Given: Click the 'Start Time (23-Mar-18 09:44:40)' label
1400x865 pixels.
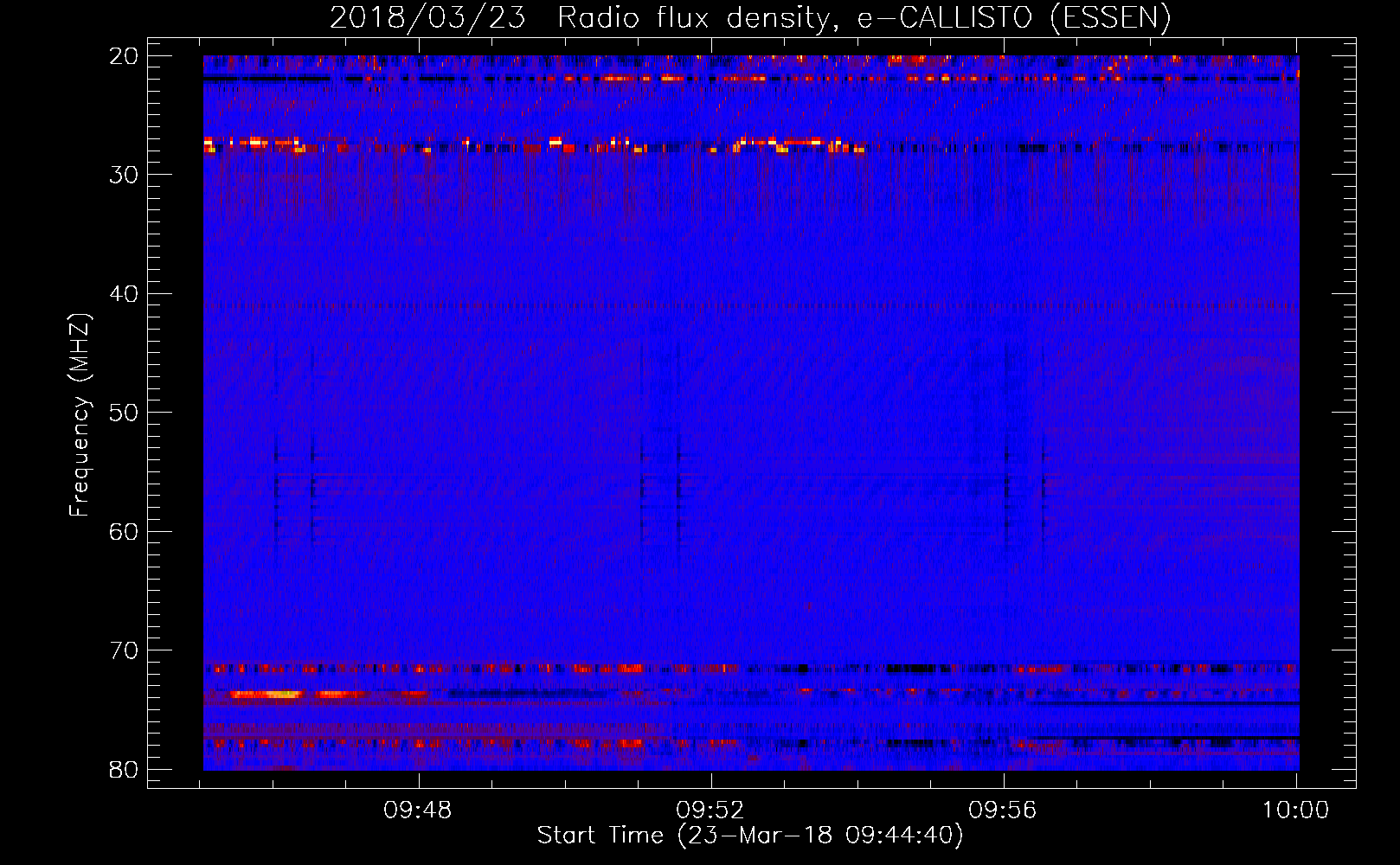Looking at the screenshot, I should (750, 836).
